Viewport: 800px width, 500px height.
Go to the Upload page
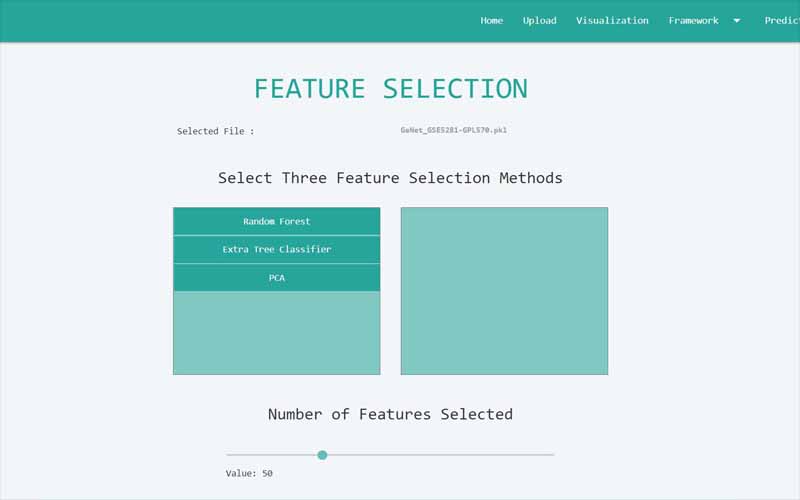[539, 21]
